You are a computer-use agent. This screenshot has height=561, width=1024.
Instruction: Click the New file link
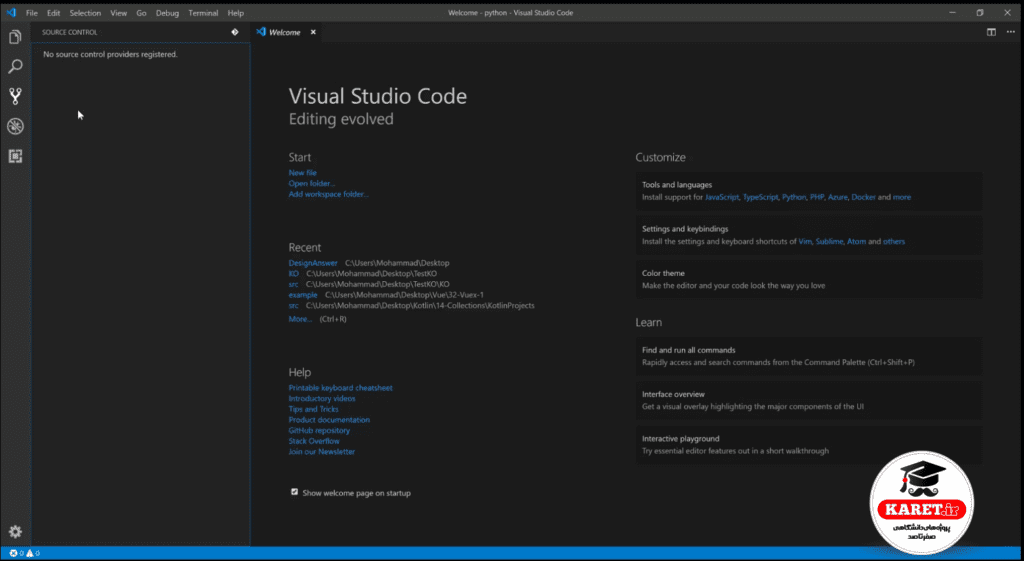point(302,172)
